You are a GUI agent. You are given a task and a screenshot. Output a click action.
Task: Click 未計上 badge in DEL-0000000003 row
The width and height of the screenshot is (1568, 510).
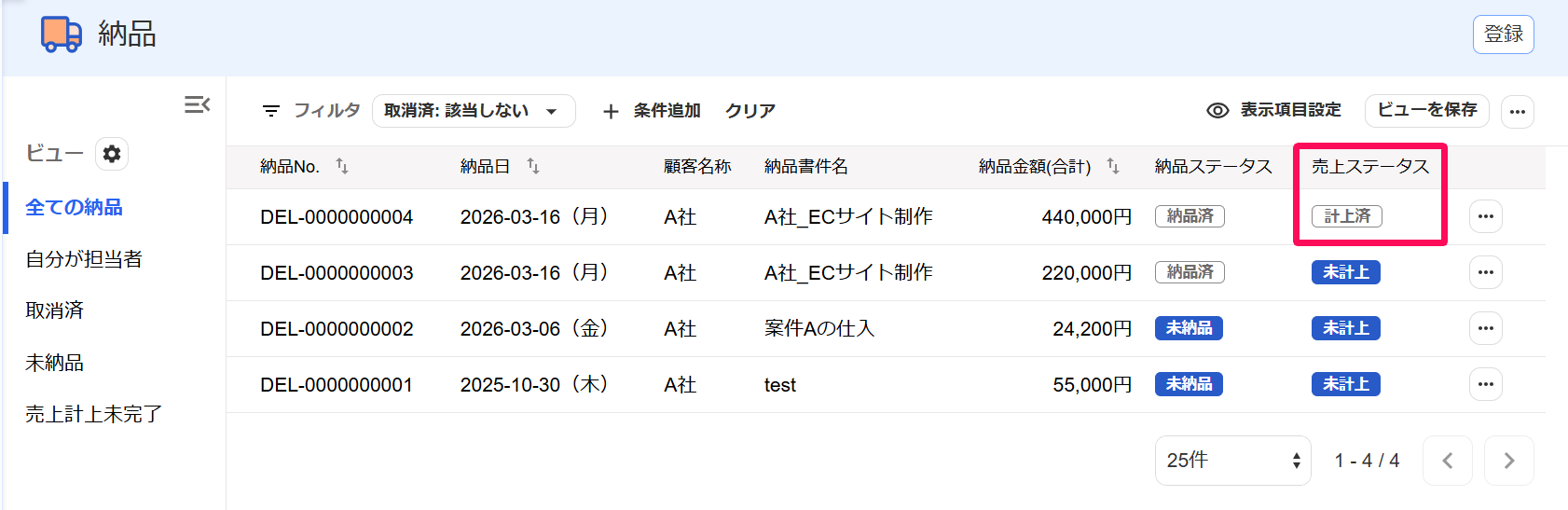[1346, 272]
